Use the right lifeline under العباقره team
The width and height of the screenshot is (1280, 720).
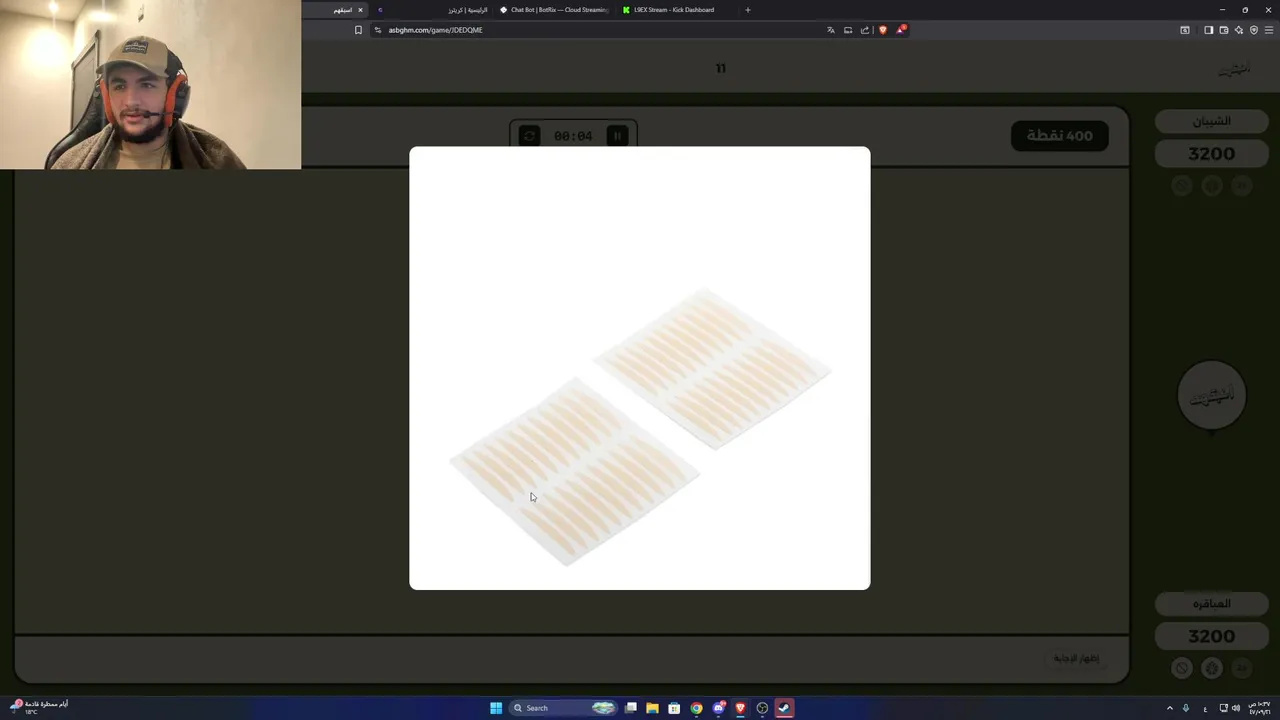pyautogui.click(x=1241, y=668)
